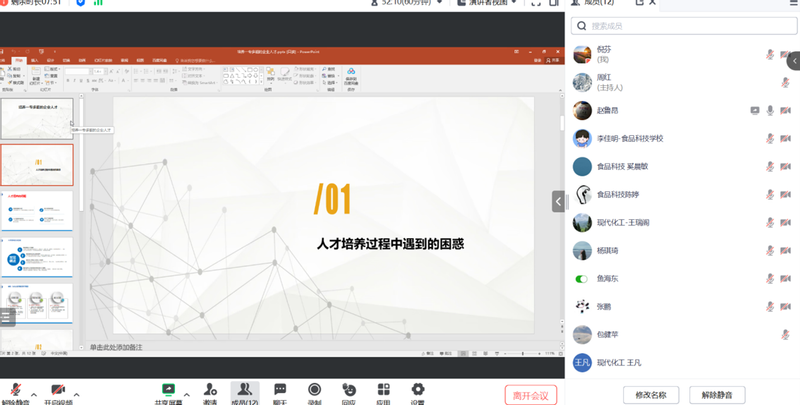Start recording with the 录制 icon
800x405 pixels.
[x=314, y=391]
